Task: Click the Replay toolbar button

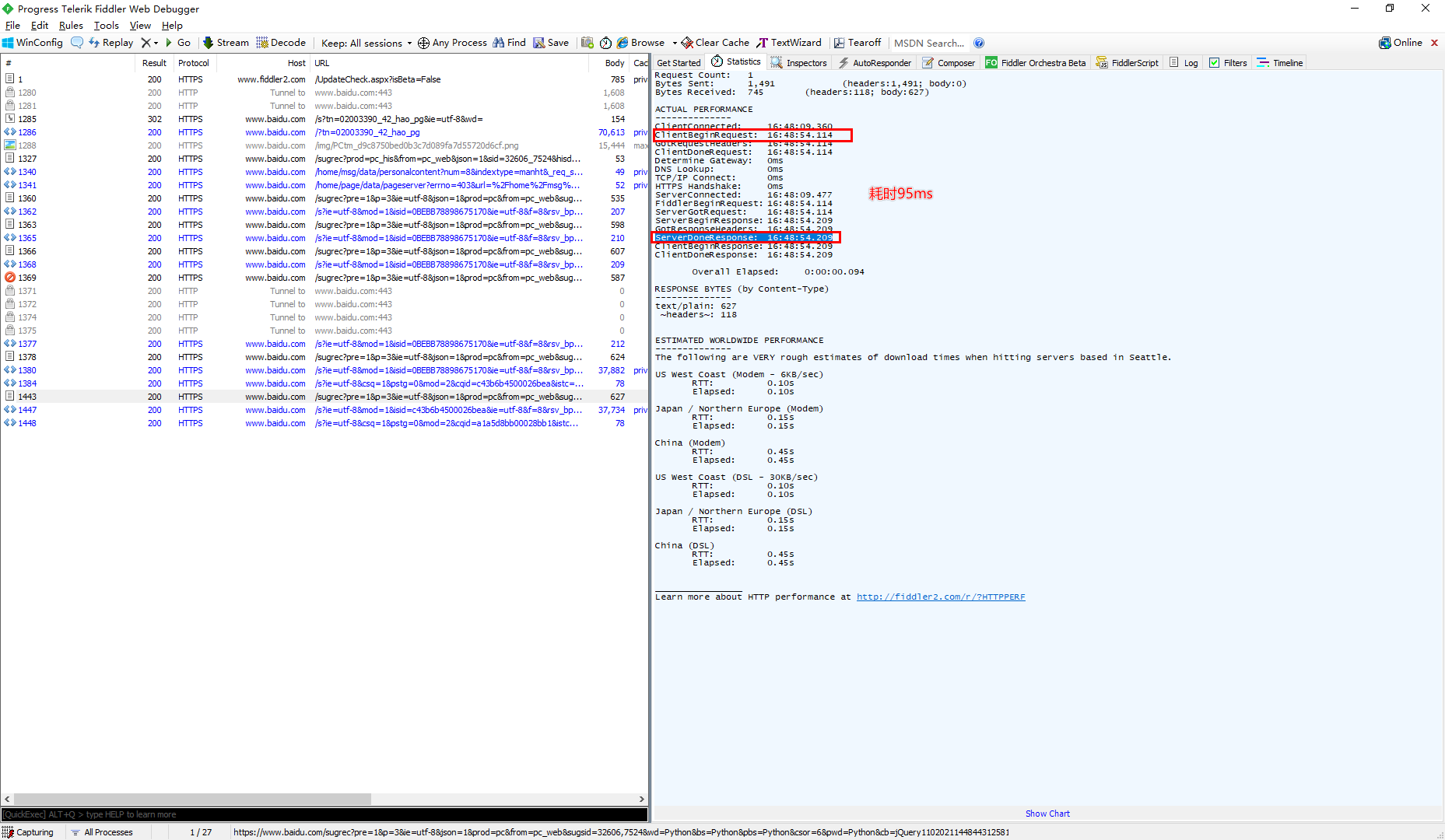Action: tap(111, 43)
